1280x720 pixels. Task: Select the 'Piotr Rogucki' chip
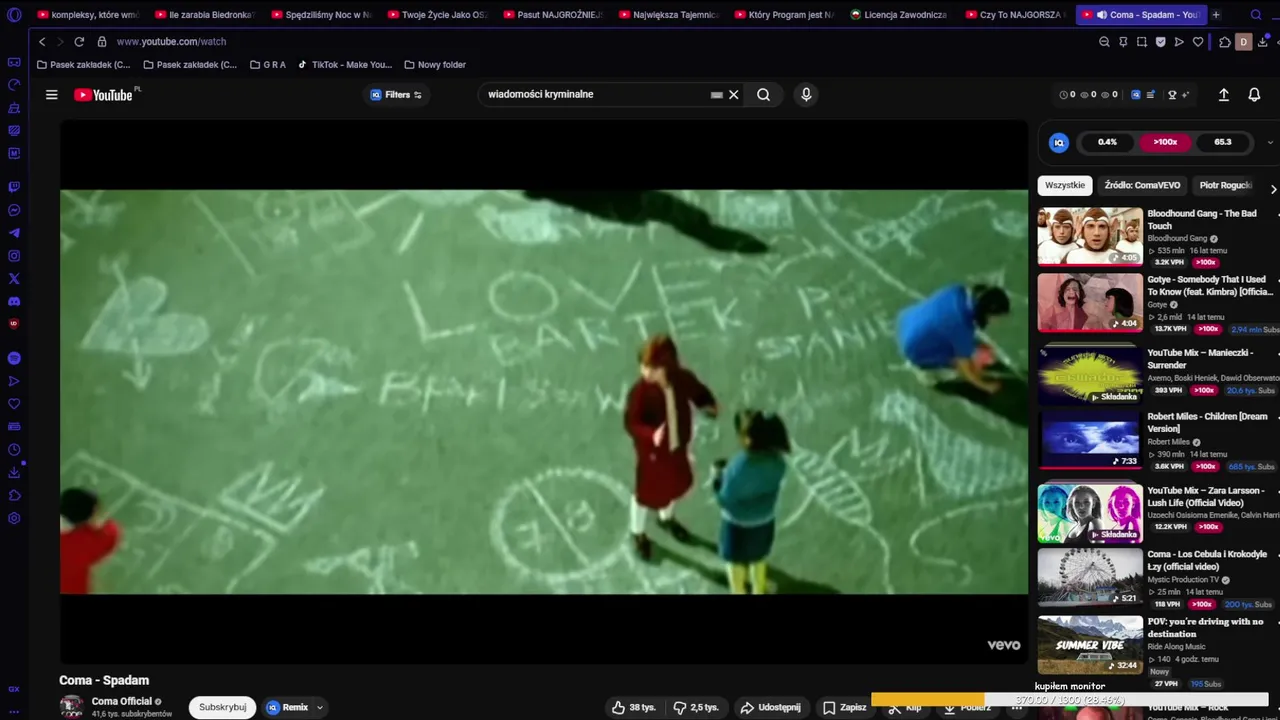[1226, 185]
